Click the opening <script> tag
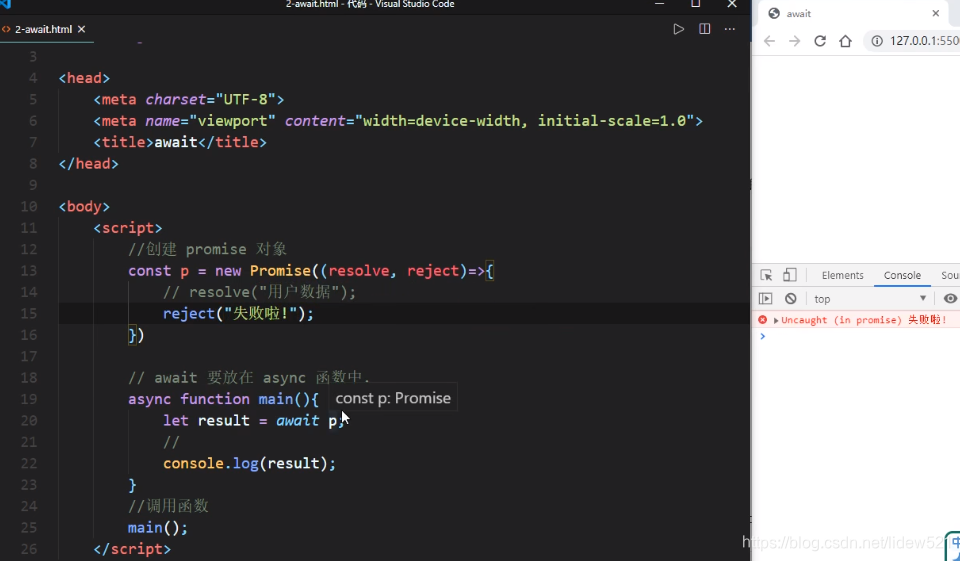The width and height of the screenshot is (960, 561). (128, 228)
